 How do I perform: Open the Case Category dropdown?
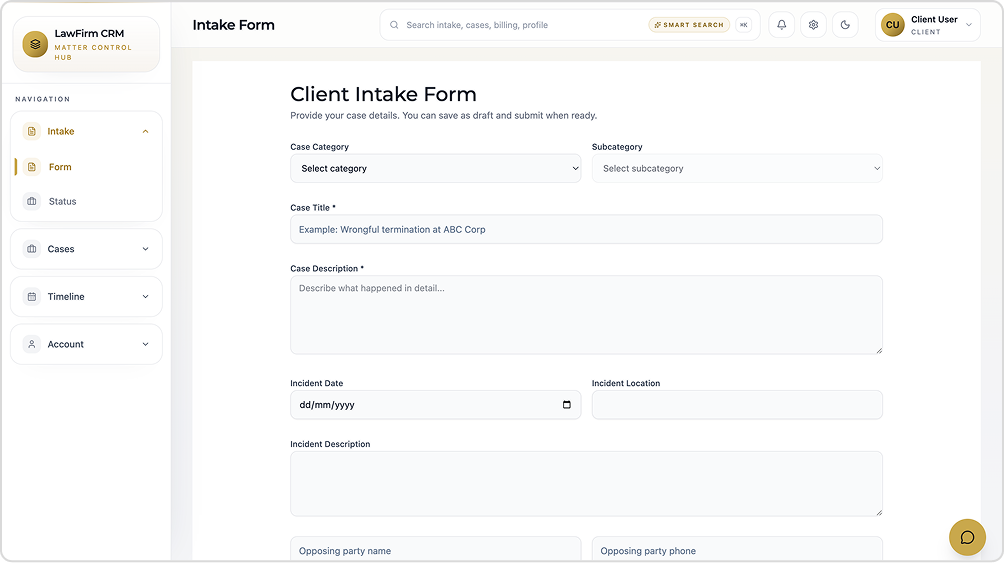[435, 168]
